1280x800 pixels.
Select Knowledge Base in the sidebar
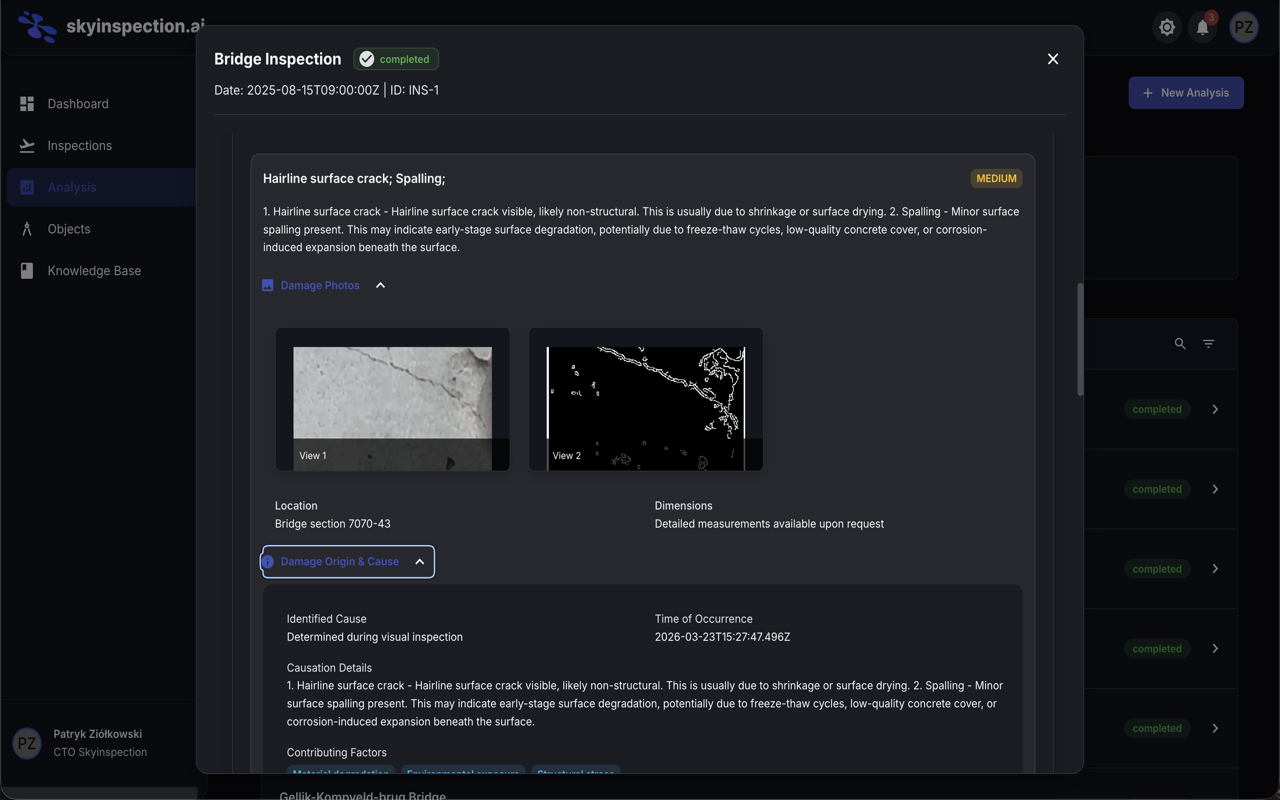[94, 271]
